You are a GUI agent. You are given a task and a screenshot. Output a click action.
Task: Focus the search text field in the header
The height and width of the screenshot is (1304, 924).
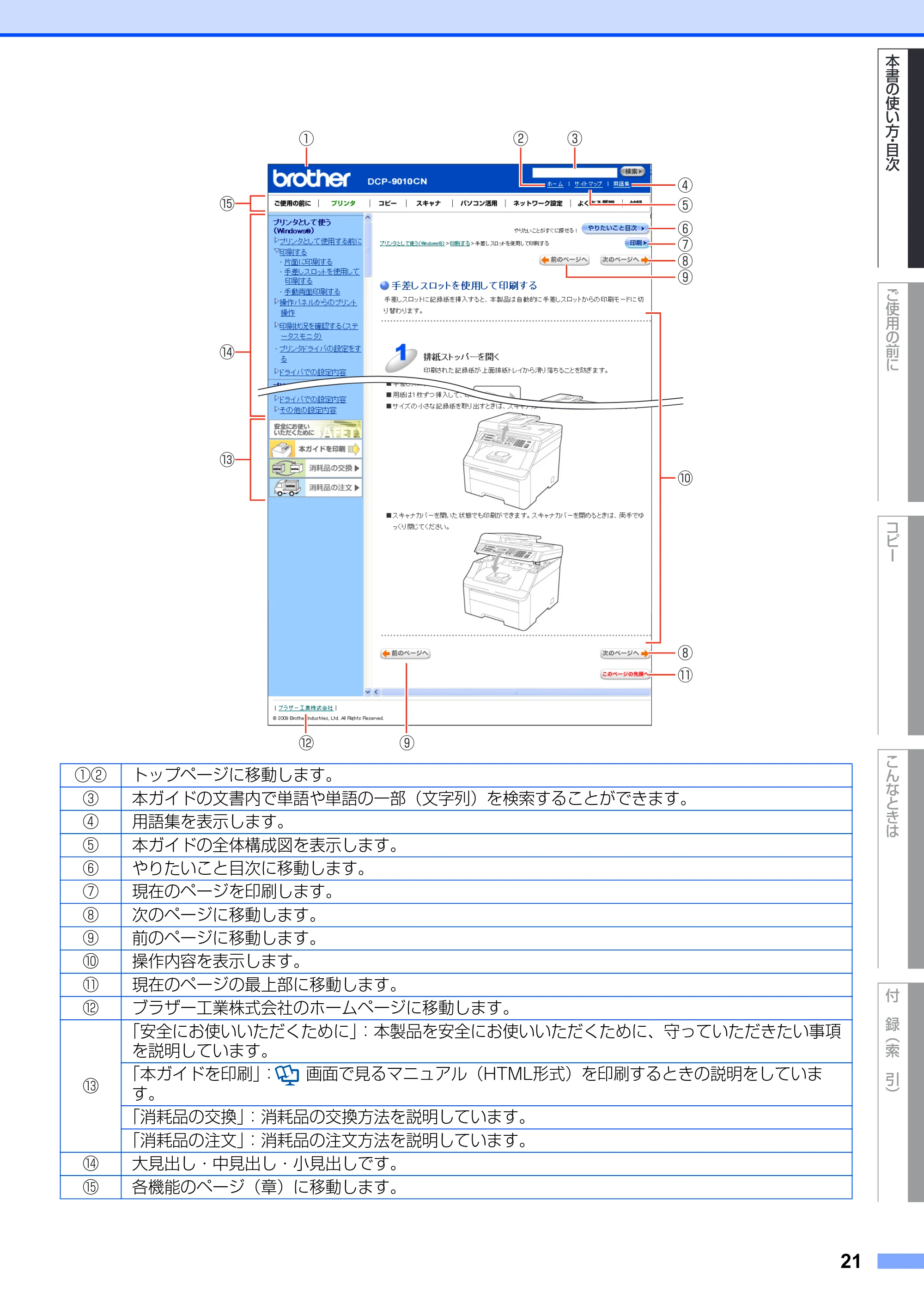point(574,172)
